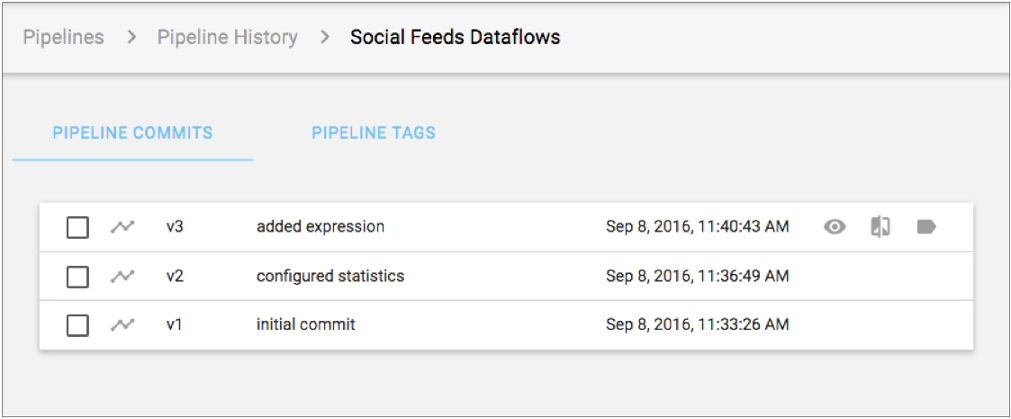Click the 11:36:49 AM timestamp
This screenshot has height=419, width=1011.
pos(697,276)
